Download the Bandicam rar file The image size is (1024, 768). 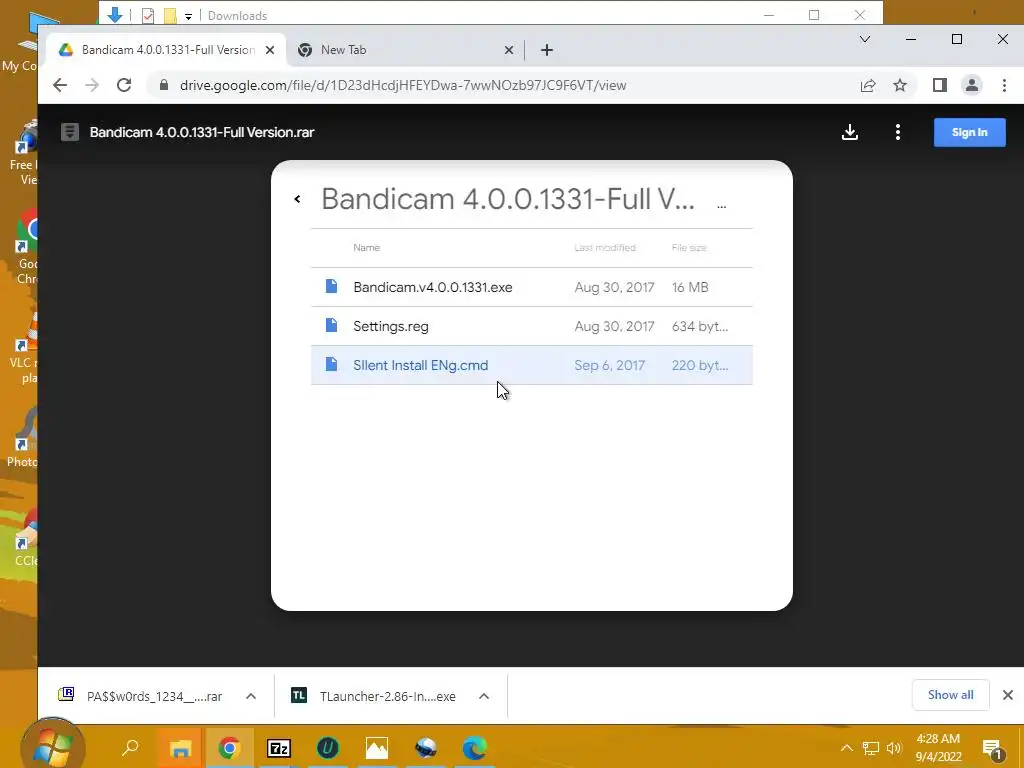850,133
